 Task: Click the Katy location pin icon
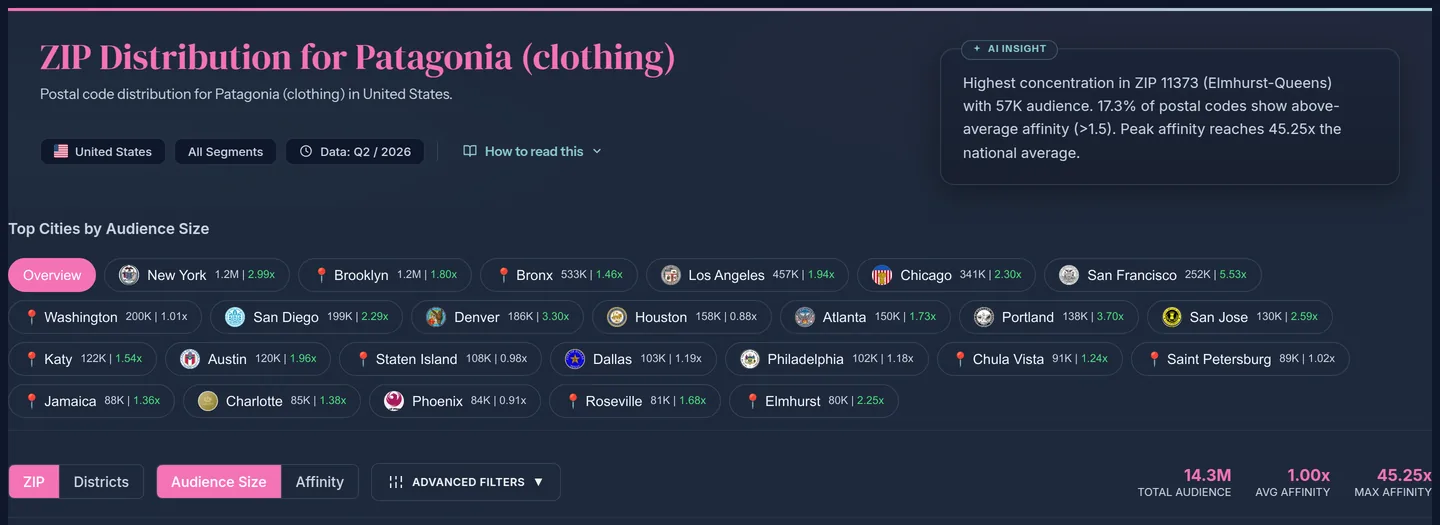31,359
